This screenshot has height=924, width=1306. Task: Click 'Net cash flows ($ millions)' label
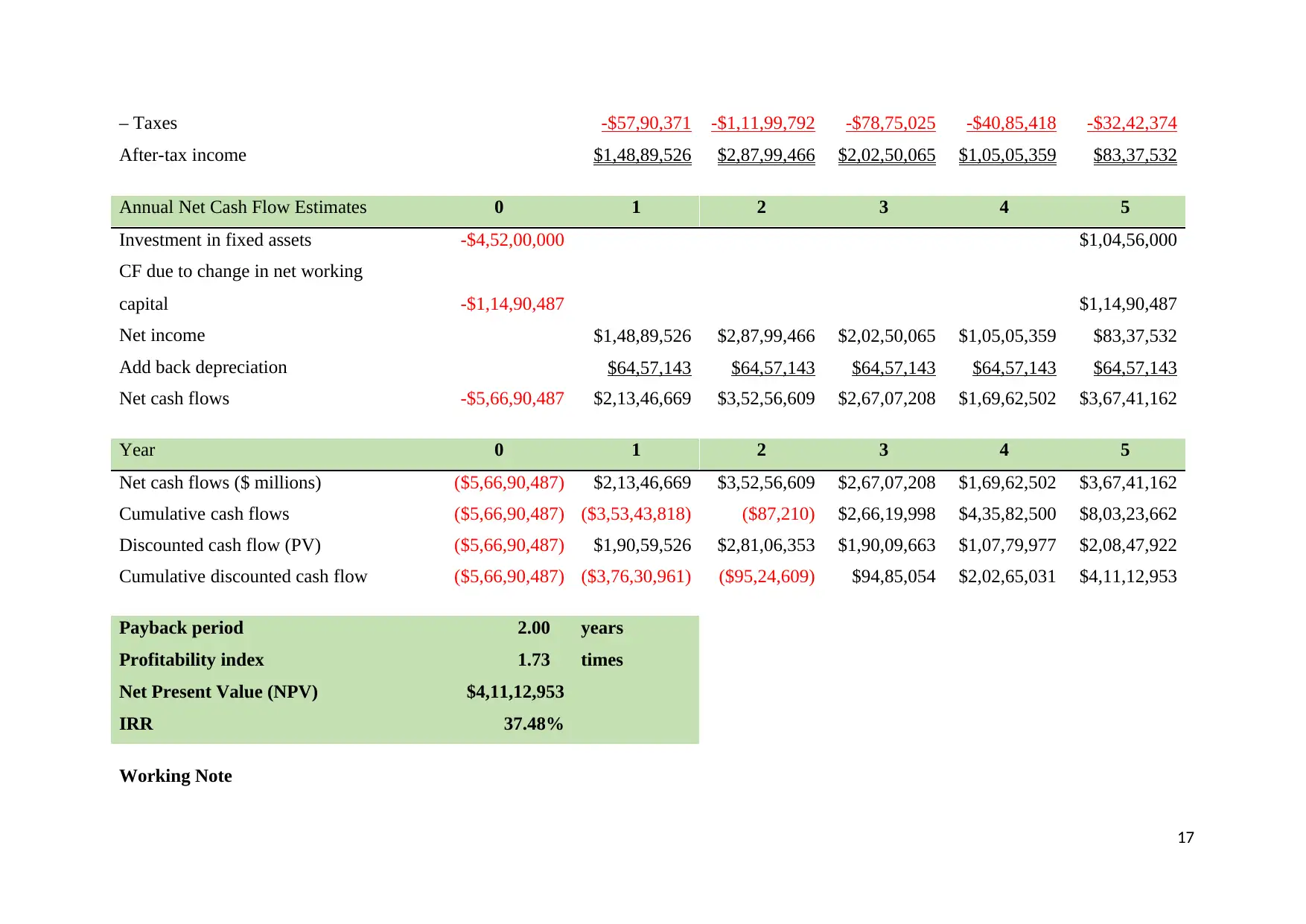pyautogui.click(x=220, y=482)
